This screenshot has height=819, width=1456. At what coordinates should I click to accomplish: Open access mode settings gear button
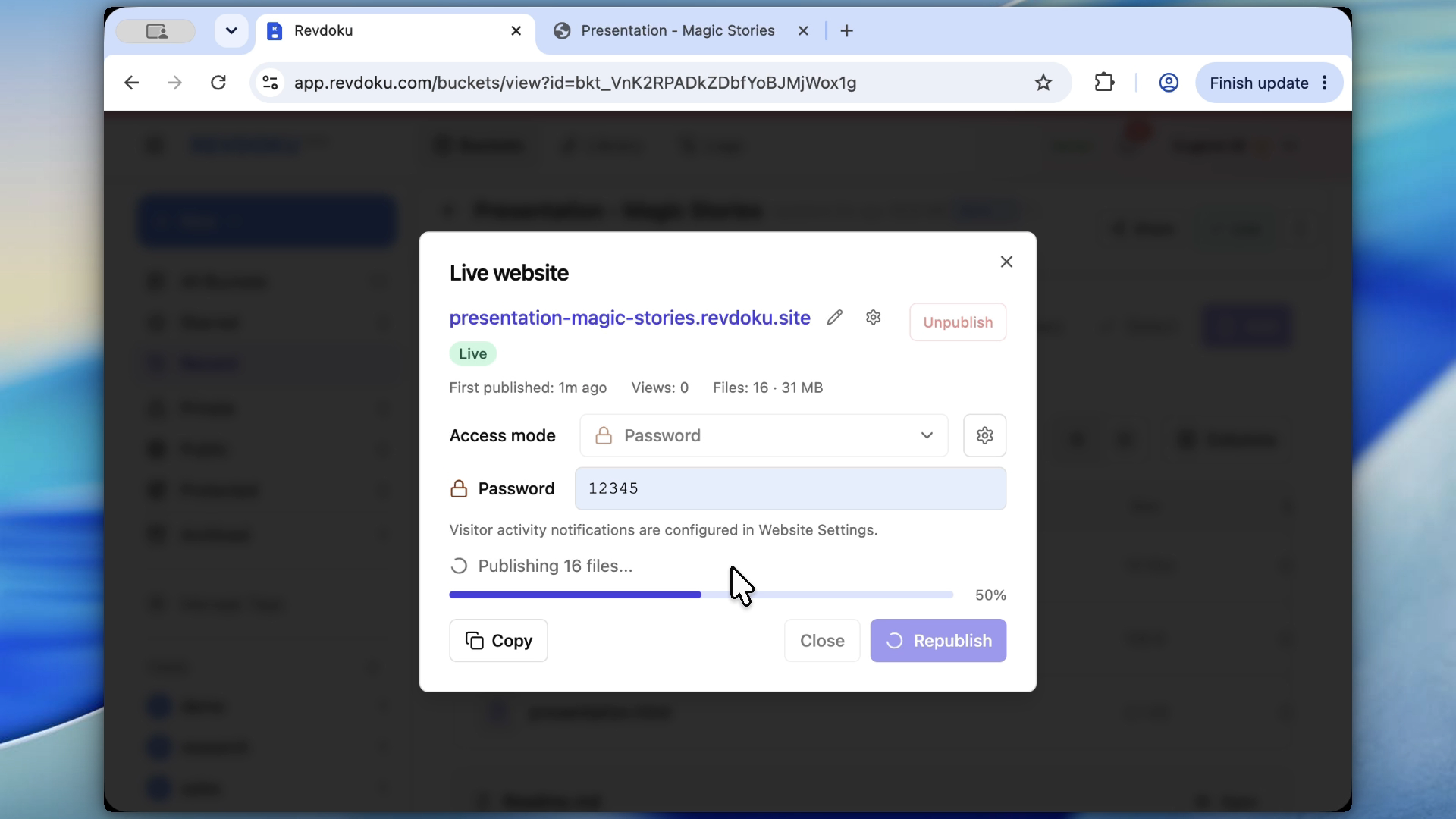[984, 435]
